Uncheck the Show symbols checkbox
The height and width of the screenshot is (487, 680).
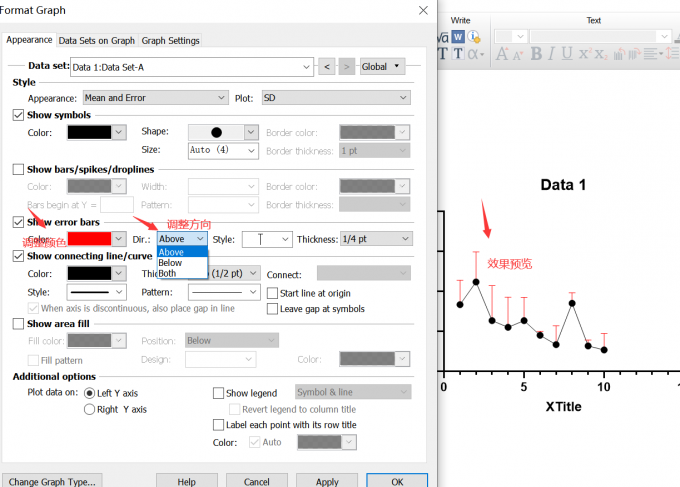pyautogui.click(x=18, y=115)
